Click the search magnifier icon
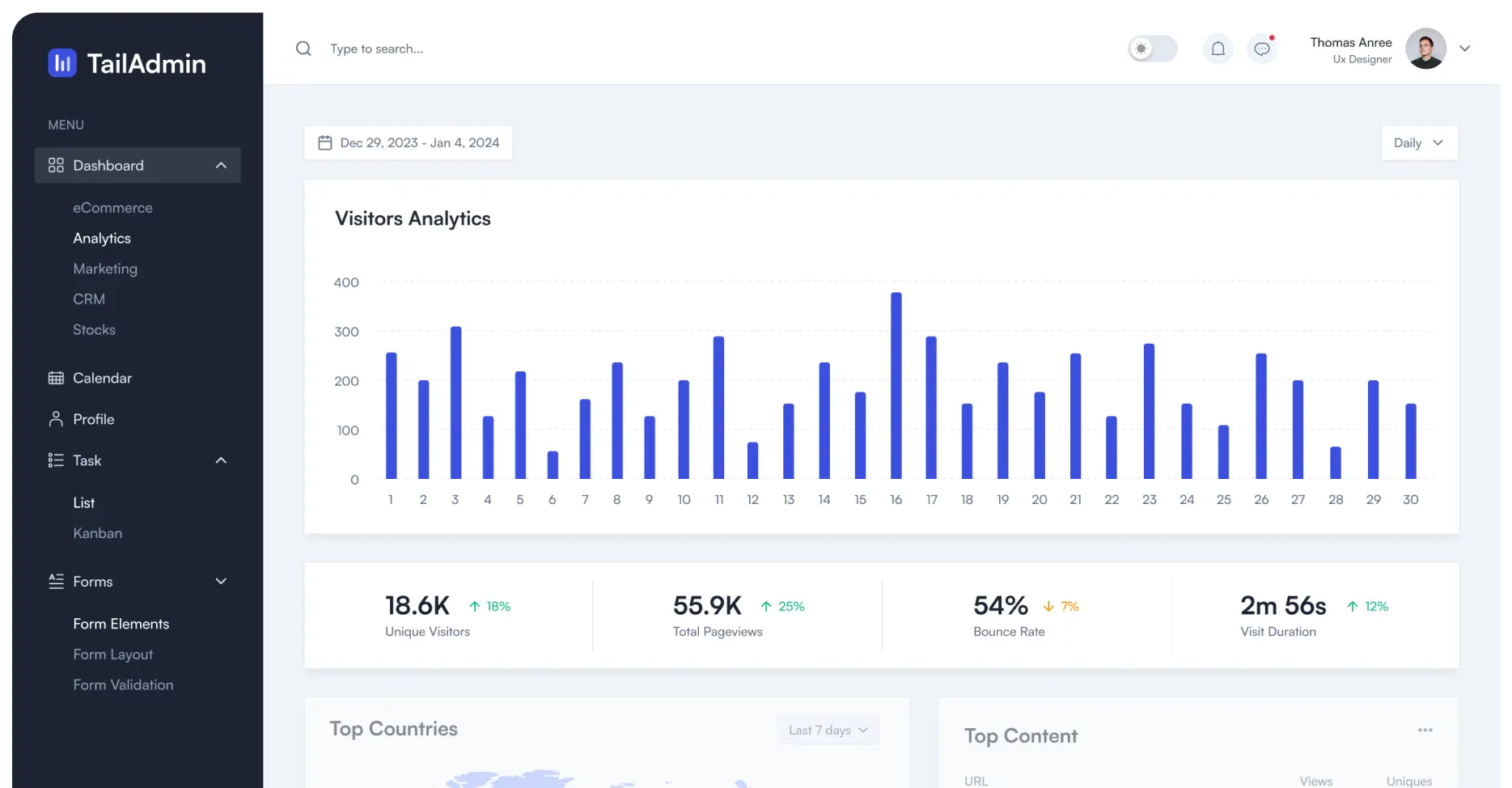The width and height of the screenshot is (1512, 788). [x=303, y=49]
